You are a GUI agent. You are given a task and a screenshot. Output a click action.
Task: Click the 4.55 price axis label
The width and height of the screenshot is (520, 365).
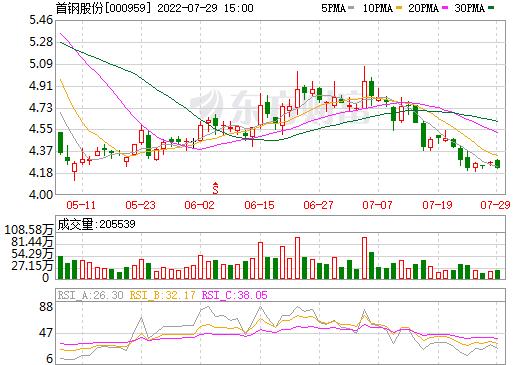click(41, 129)
